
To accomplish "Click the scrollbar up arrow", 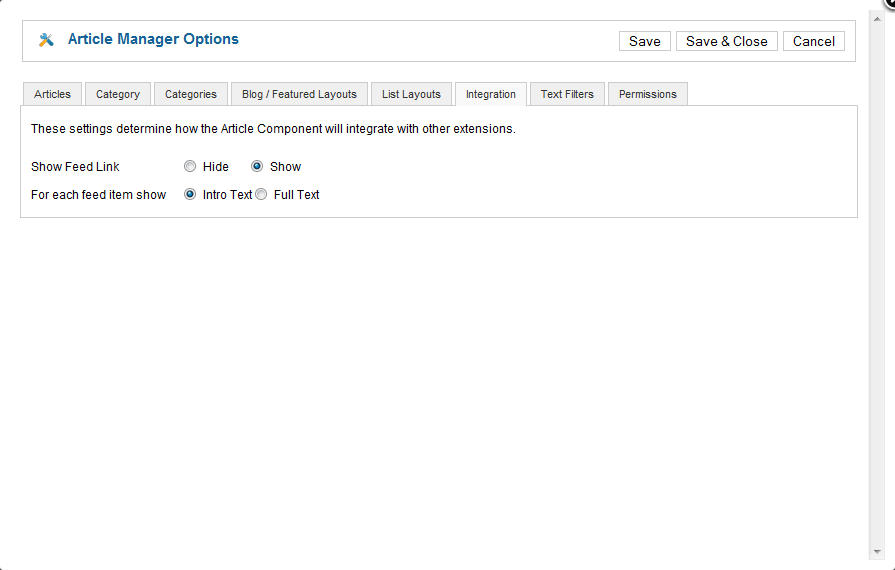I will [877, 19].
